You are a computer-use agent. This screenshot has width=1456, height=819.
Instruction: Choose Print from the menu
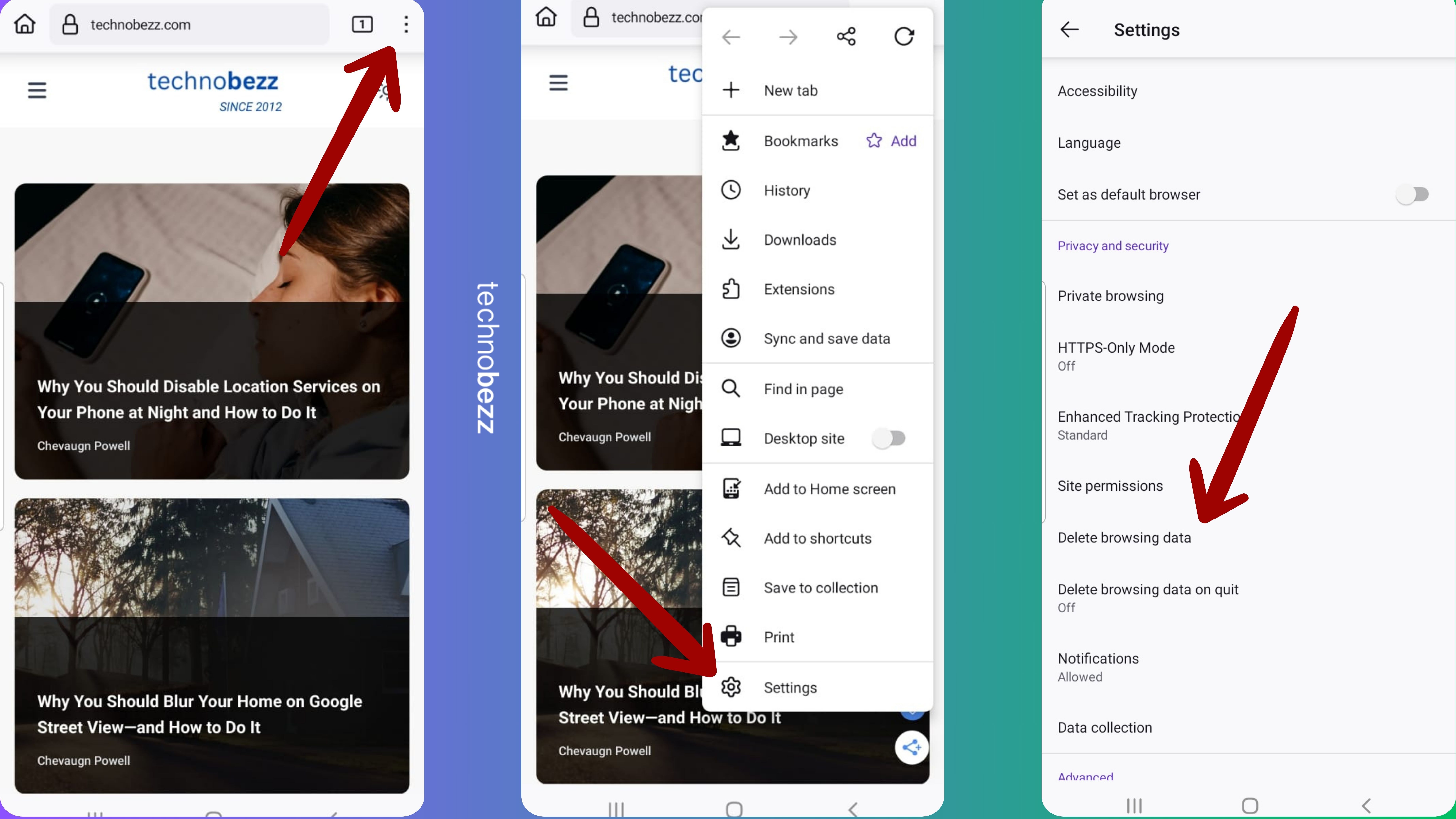[817, 637]
